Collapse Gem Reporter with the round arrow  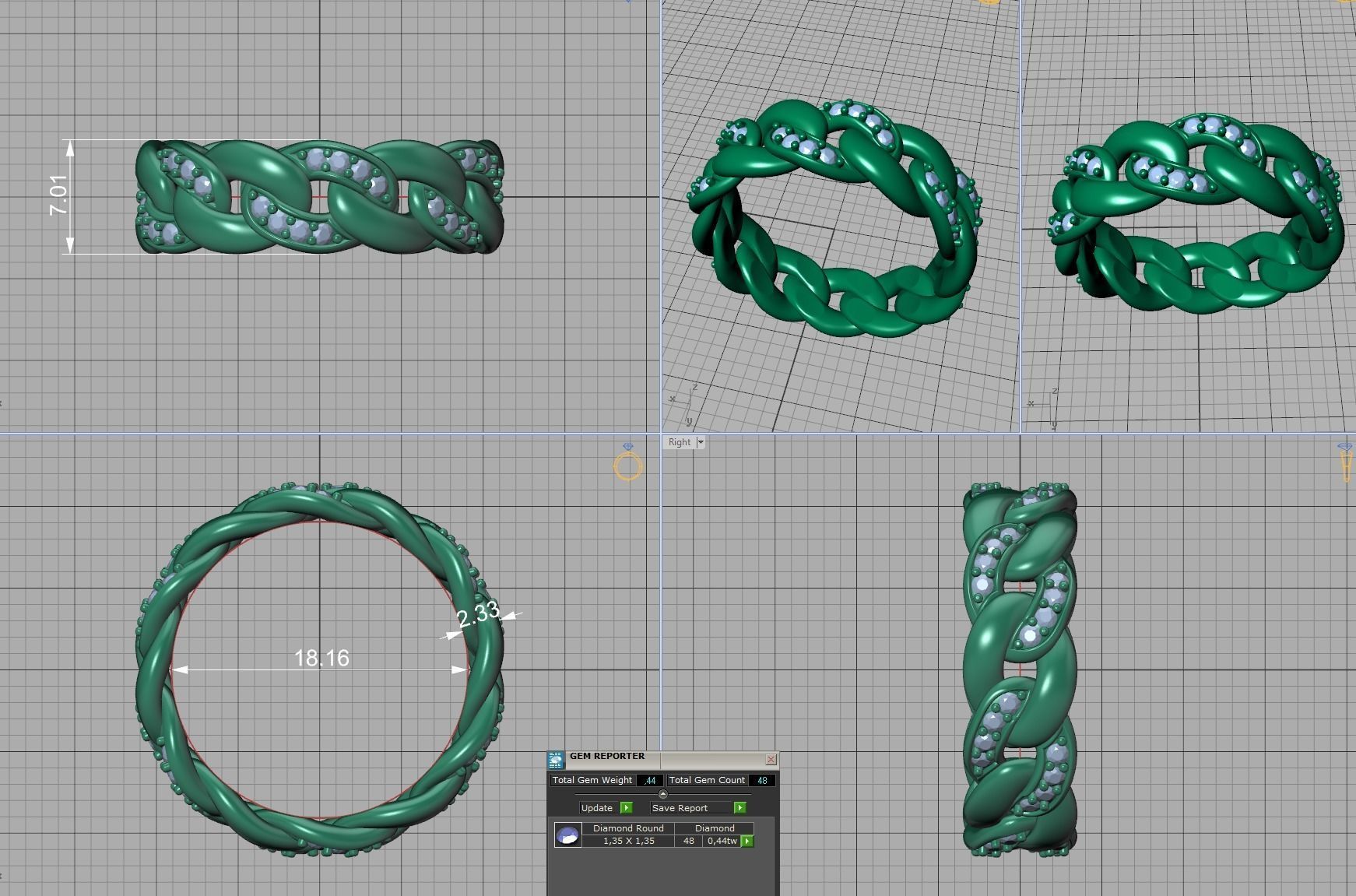tap(662, 794)
